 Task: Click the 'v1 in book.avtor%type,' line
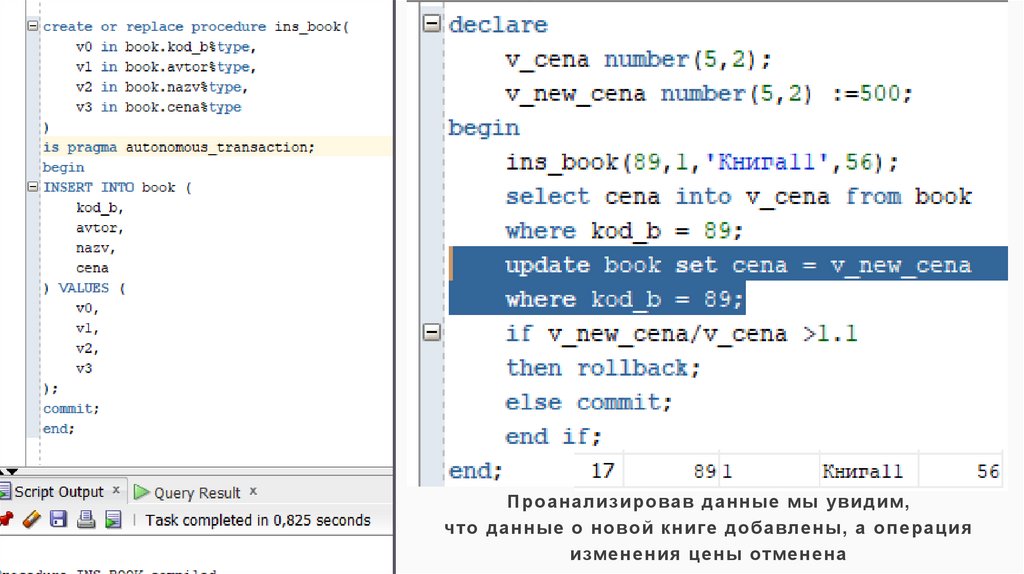pyautogui.click(x=165, y=67)
